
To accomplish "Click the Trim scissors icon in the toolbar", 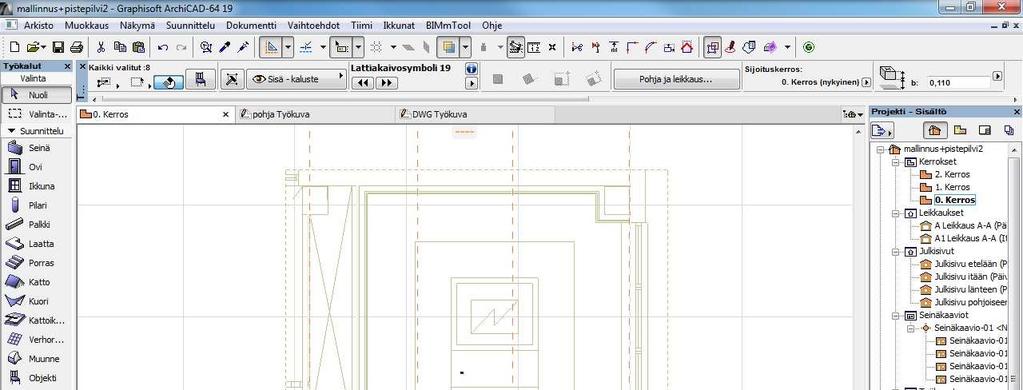I will point(577,47).
